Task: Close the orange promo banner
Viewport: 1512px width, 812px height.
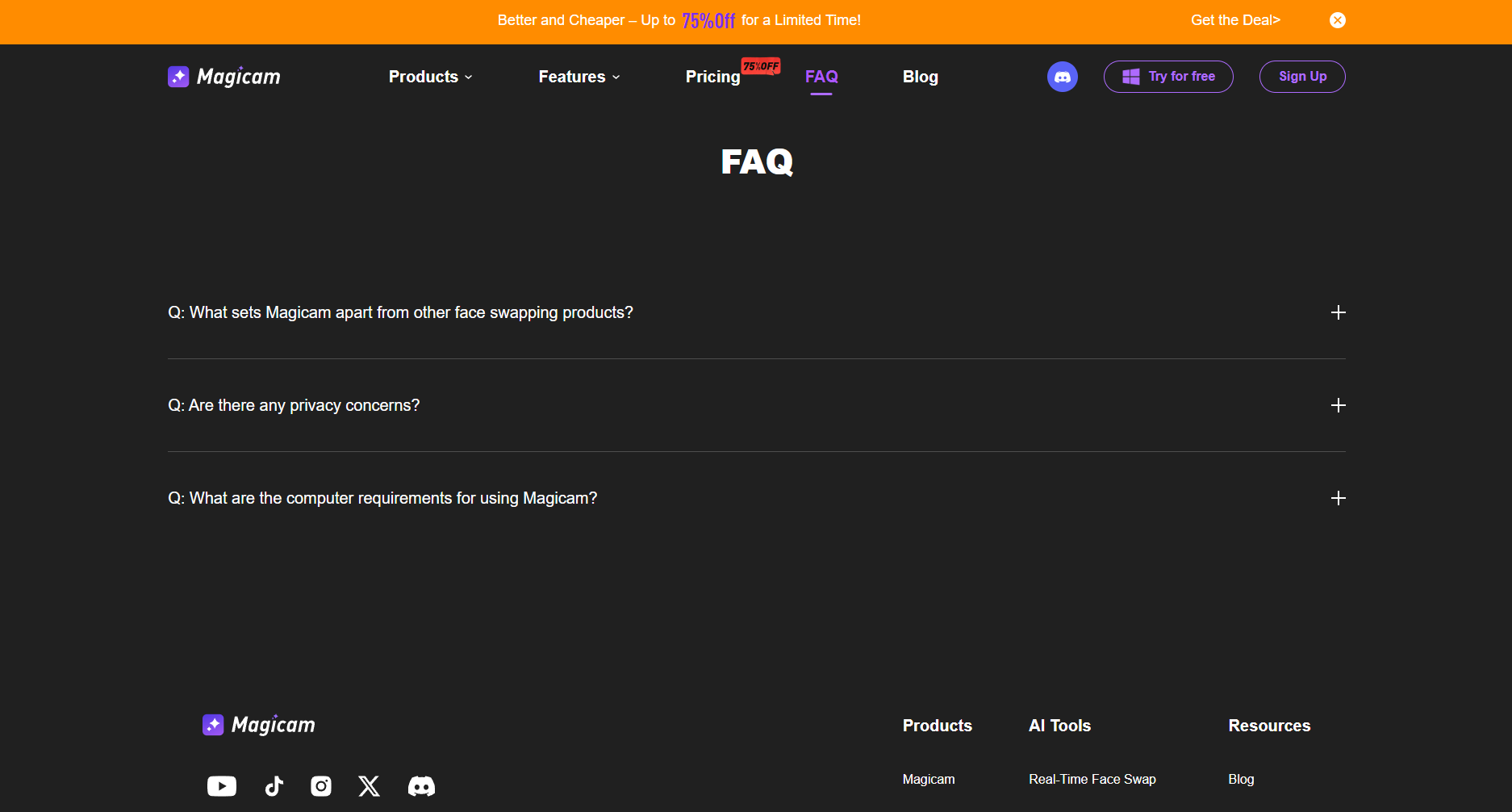Action: tap(1337, 20)
